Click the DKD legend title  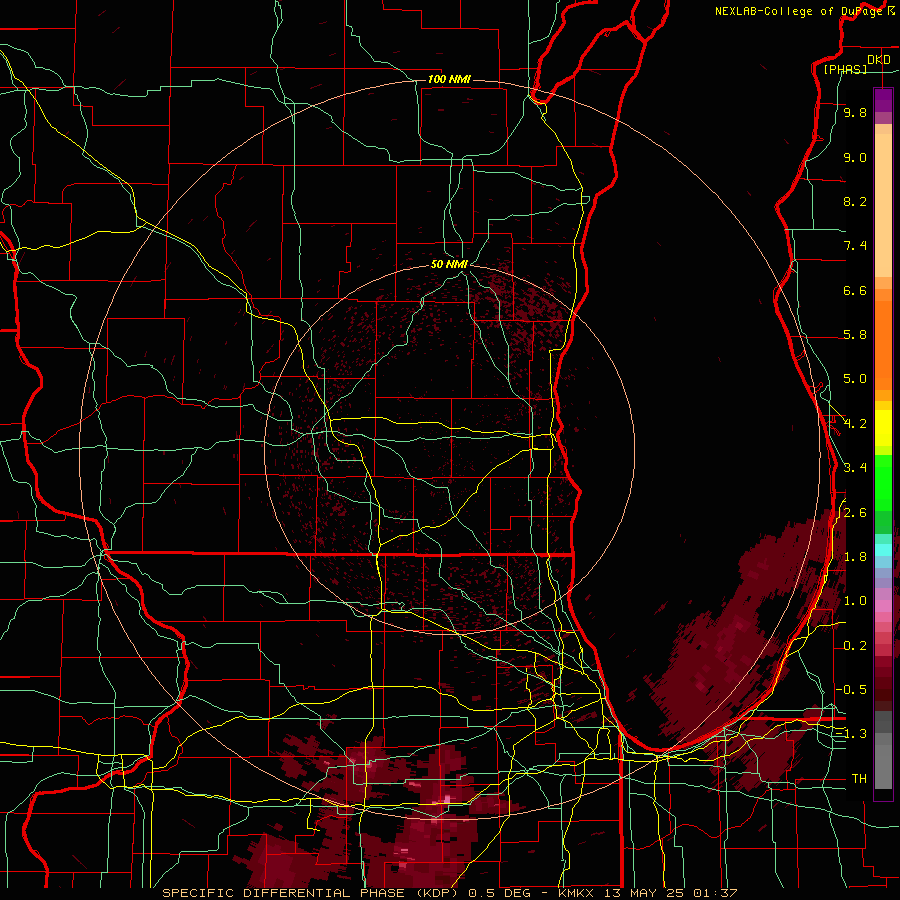(x=879, y=60)
